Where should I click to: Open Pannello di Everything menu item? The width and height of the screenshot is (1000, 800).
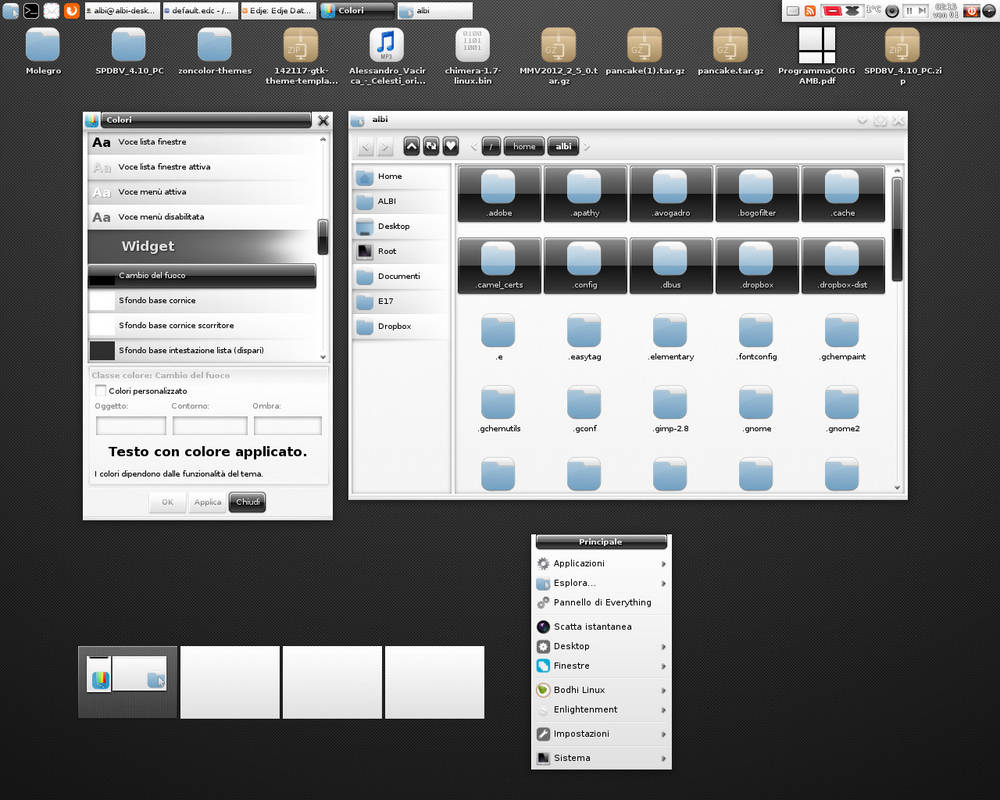pos(601,602)
